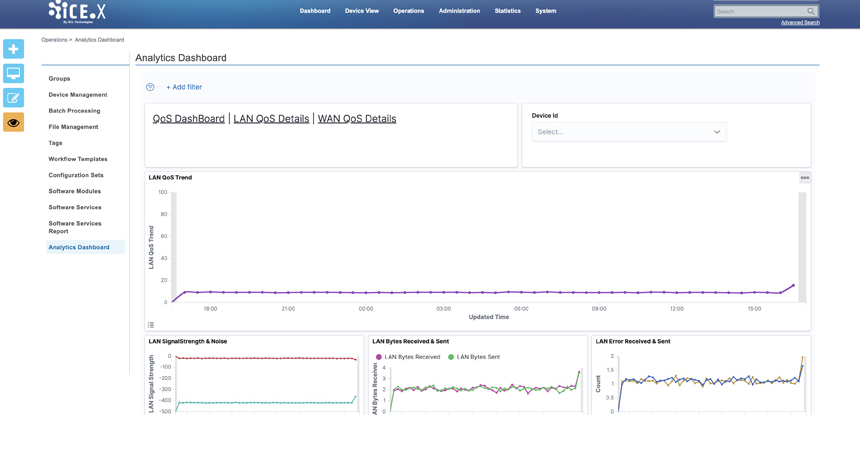Screen dimensions: 860x472
Task: Click LAN SignalStrength & Noise panel title
Action: [x=188, y=342]
